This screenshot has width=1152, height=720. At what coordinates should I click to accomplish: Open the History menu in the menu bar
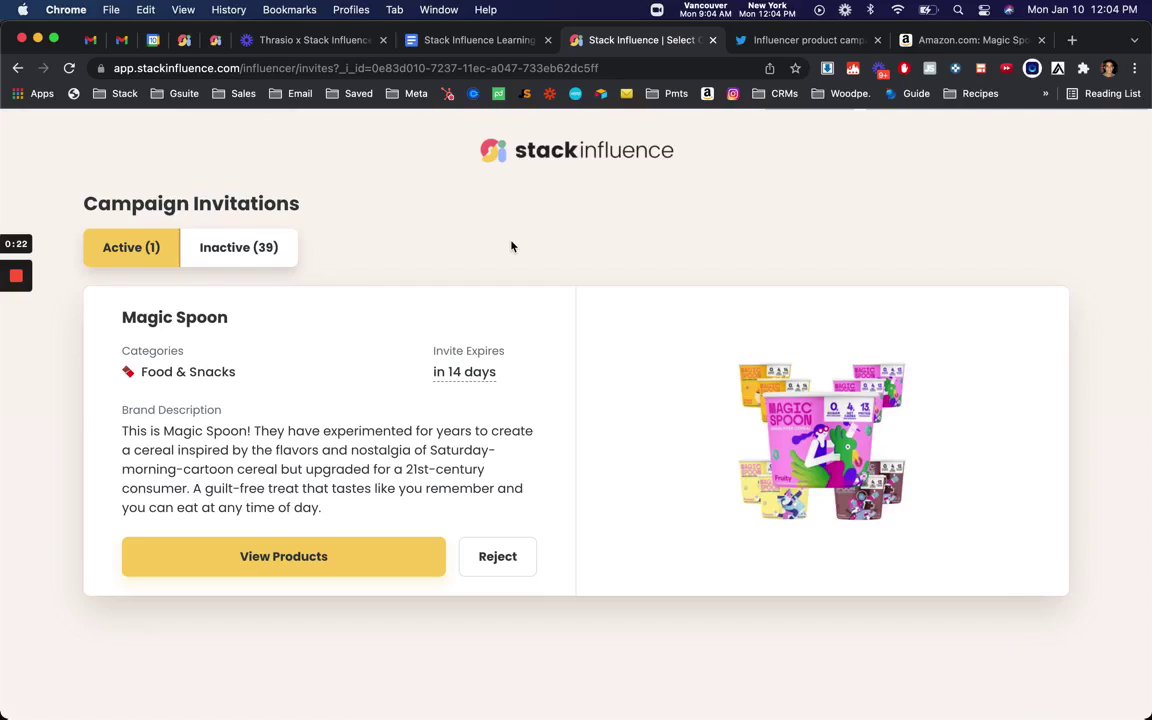point(228,10)
